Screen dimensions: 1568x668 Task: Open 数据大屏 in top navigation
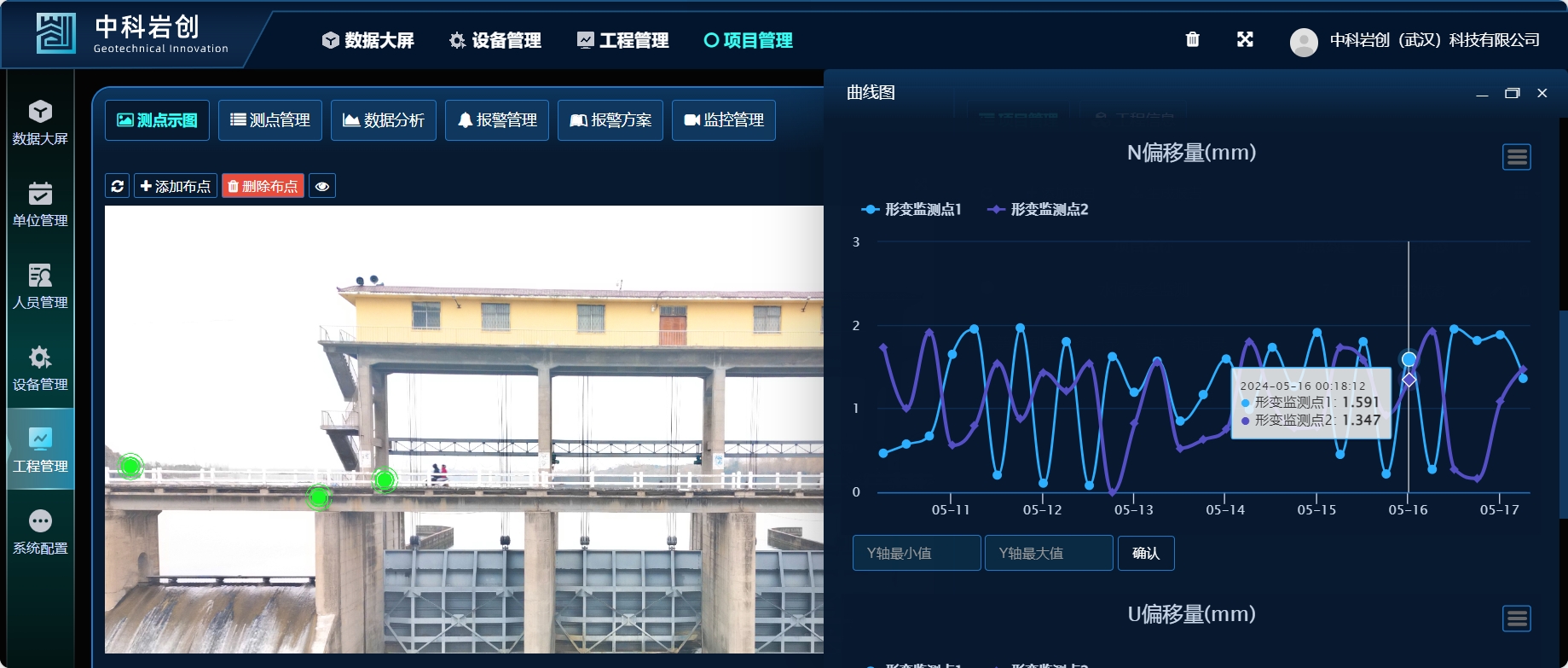368,40
